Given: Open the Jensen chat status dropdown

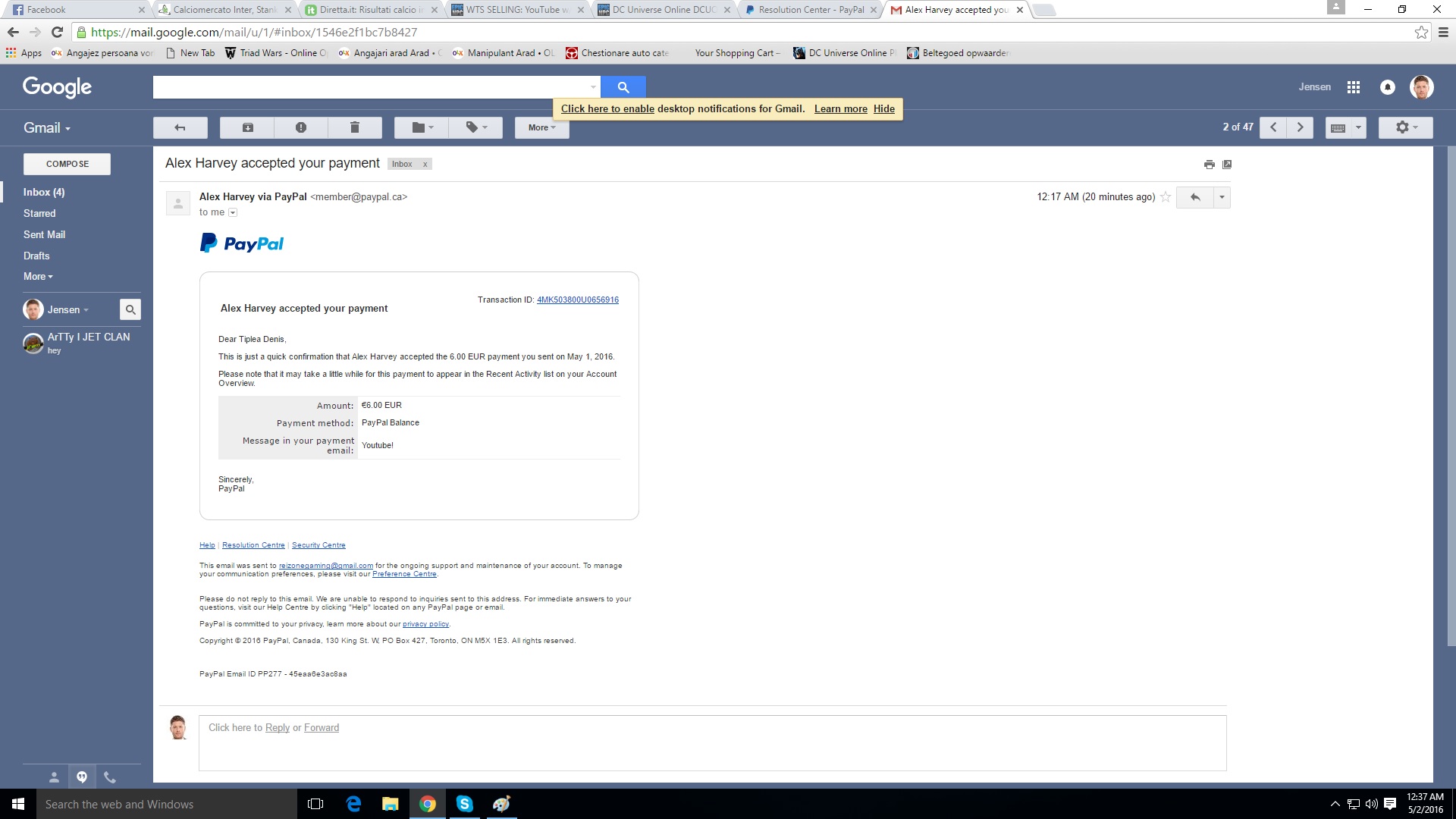Looking at the screenshot, I should point(68,310).
